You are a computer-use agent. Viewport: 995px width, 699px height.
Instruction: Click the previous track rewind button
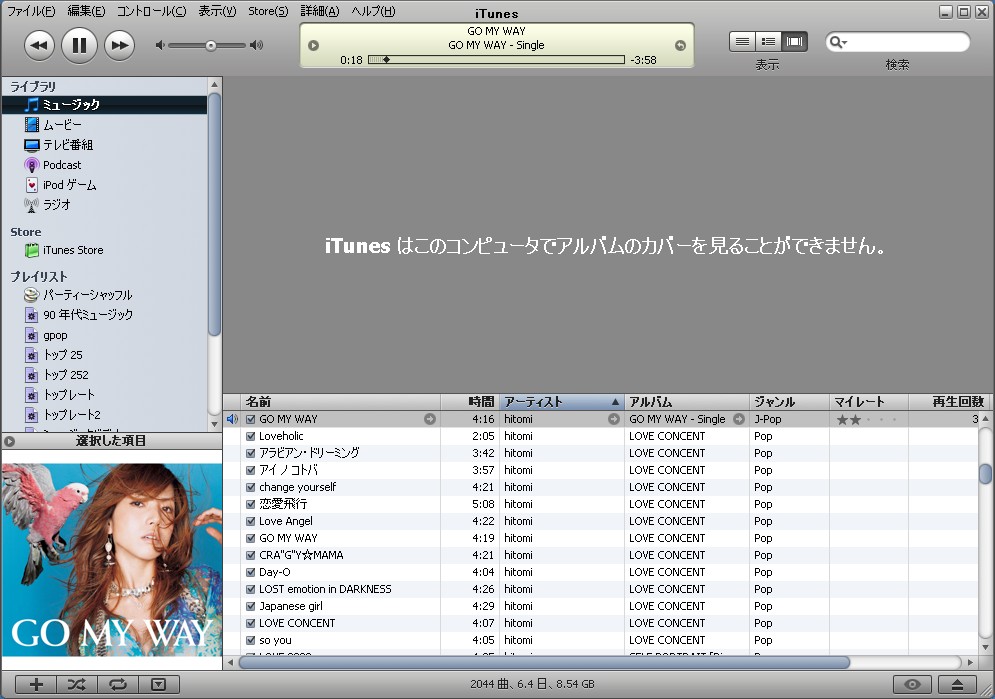coord(39,45)
